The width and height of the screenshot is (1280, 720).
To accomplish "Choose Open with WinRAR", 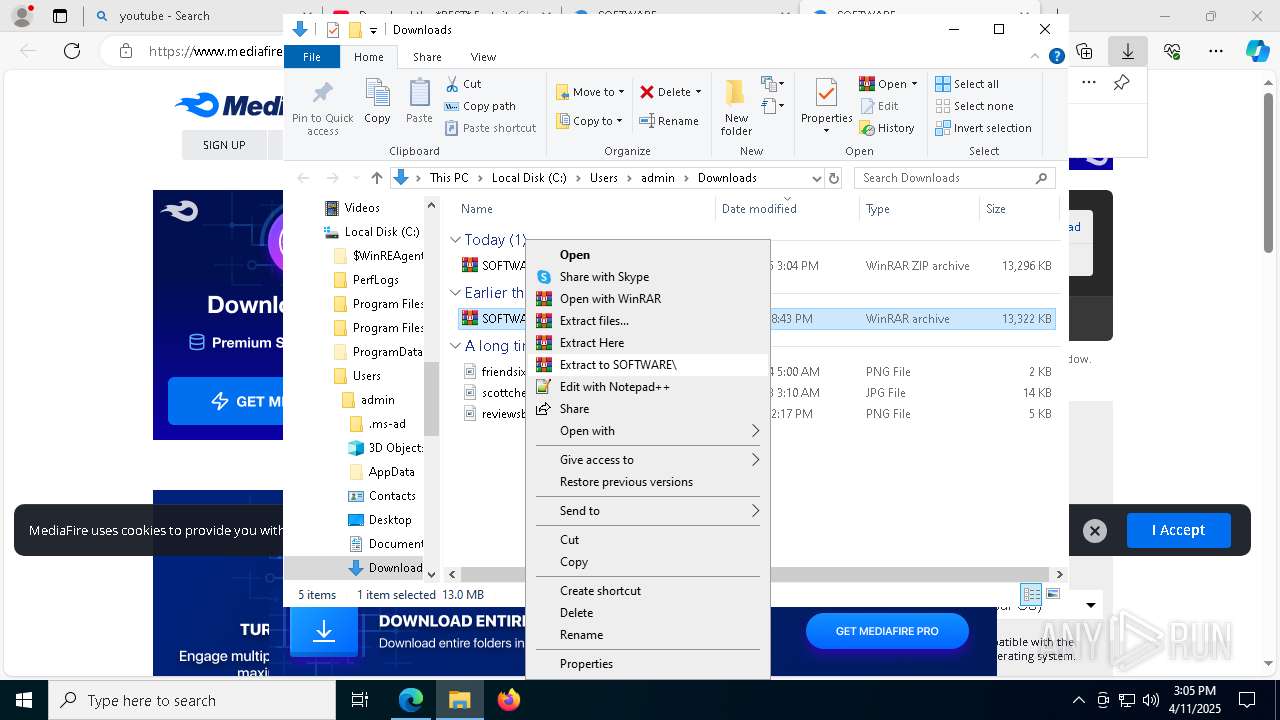I will [648, 299].
